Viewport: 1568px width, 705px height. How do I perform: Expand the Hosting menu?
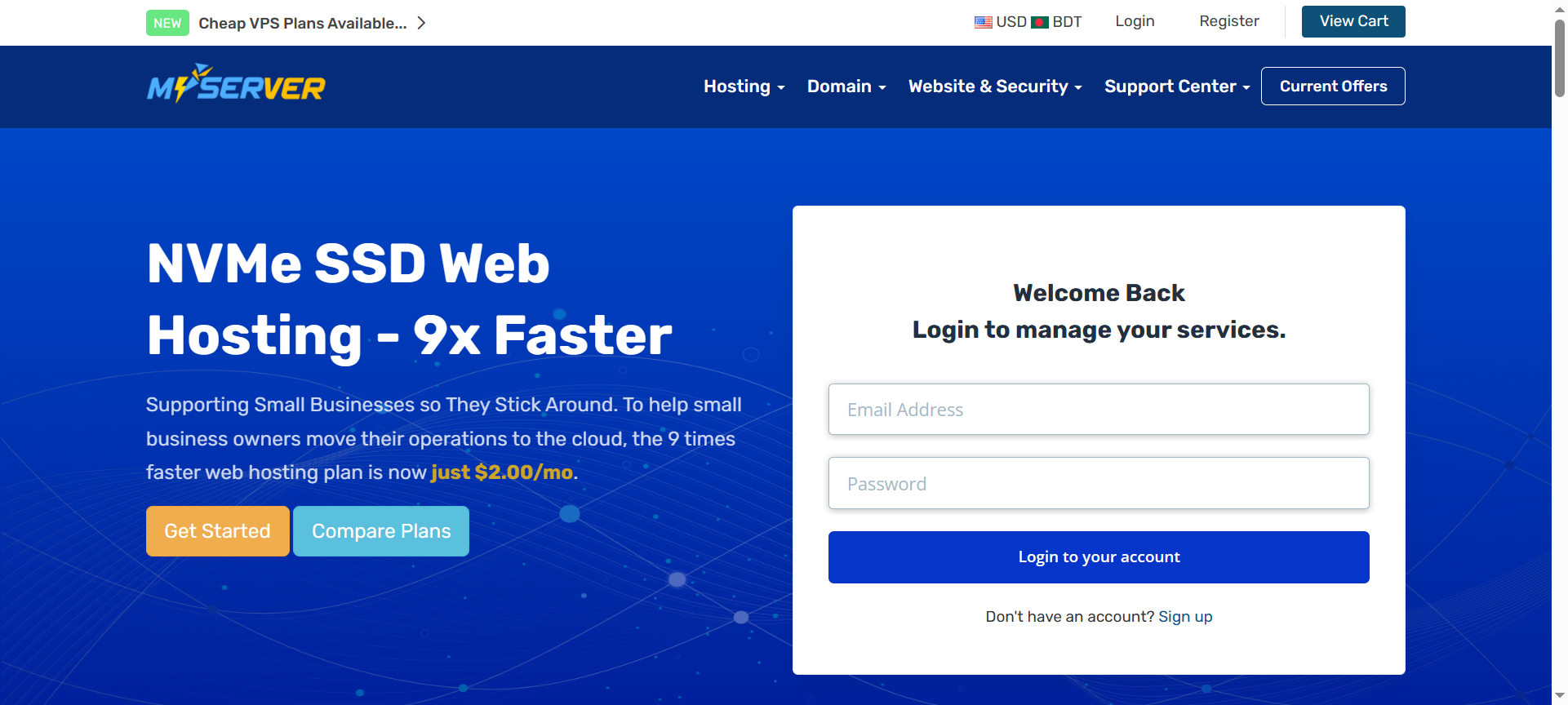pyautogui.click(x=744, y=86)
